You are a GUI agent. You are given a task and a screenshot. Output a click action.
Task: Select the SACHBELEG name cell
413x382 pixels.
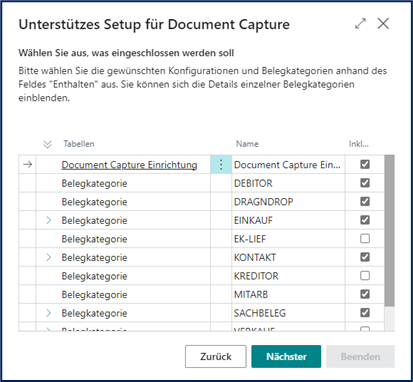click(288, 313)
